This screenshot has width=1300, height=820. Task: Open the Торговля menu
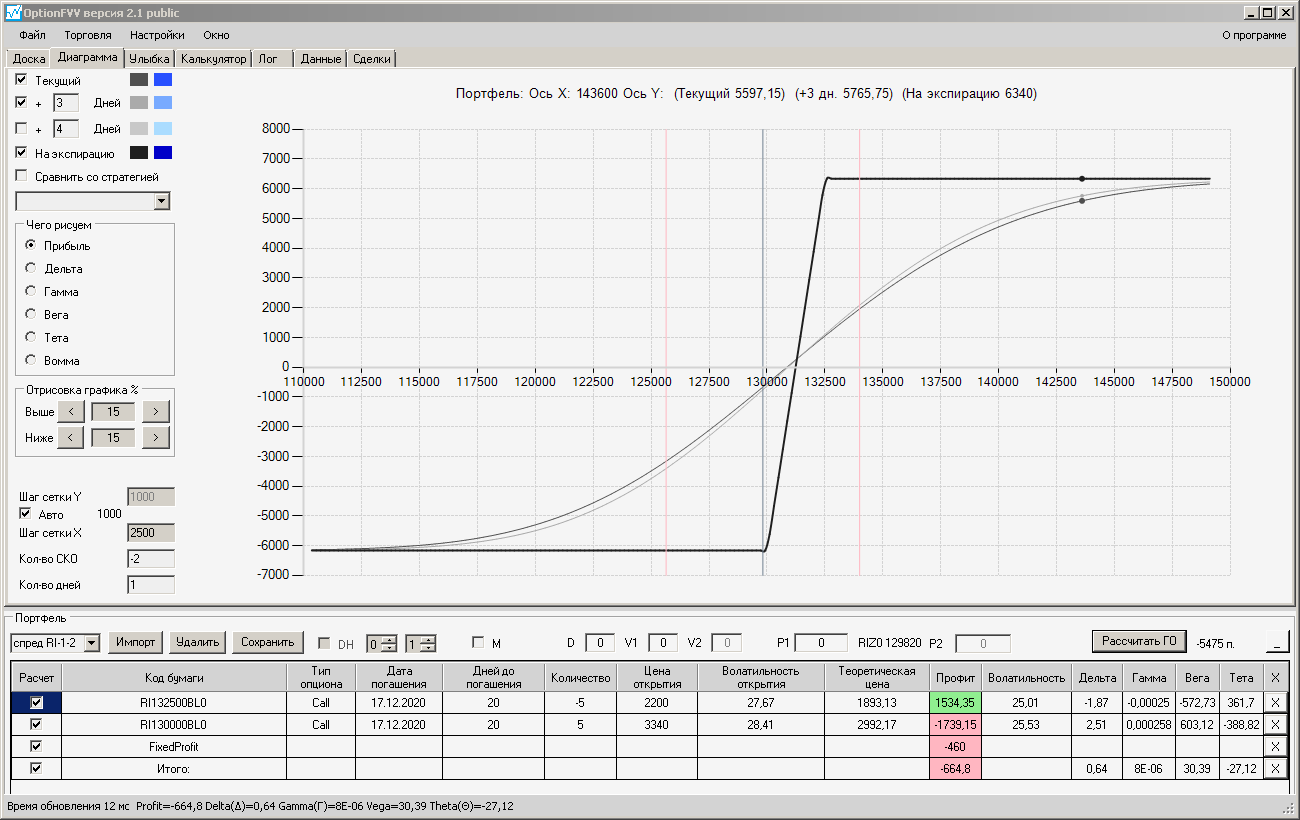coord(88,35)
